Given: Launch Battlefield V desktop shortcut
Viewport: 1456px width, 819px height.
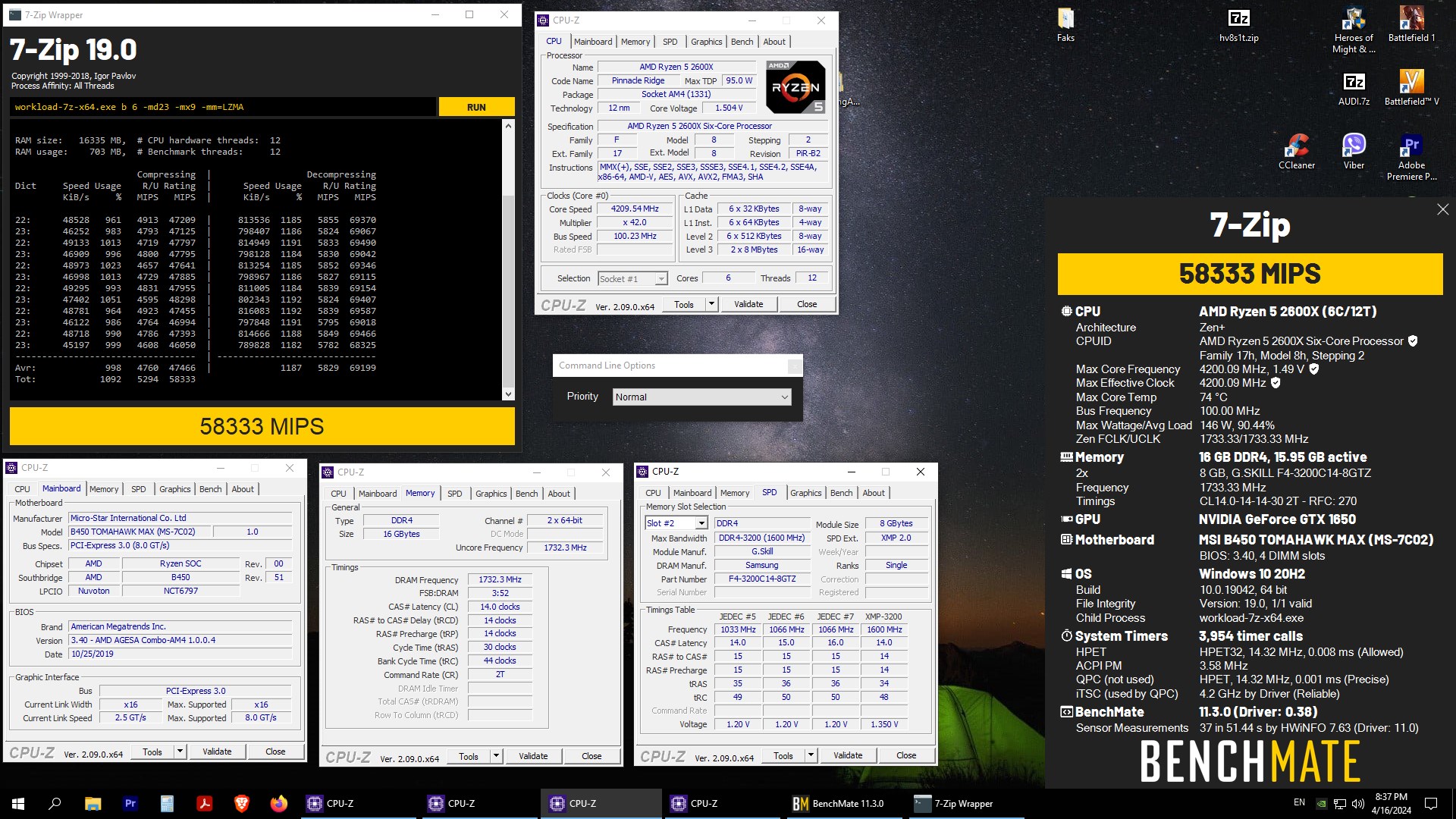Looking at the screenshot, I should [1411, 88].
